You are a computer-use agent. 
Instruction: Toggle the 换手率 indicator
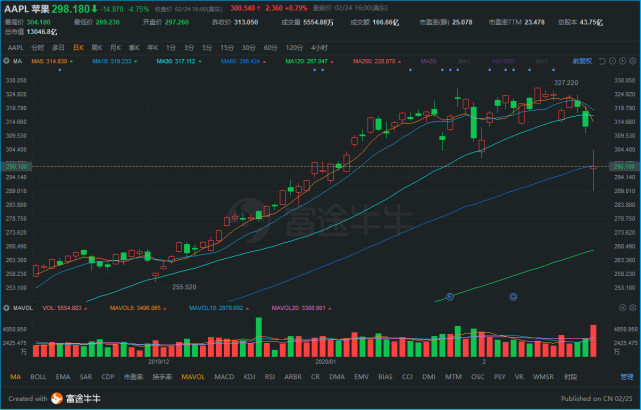click(162, 377)
